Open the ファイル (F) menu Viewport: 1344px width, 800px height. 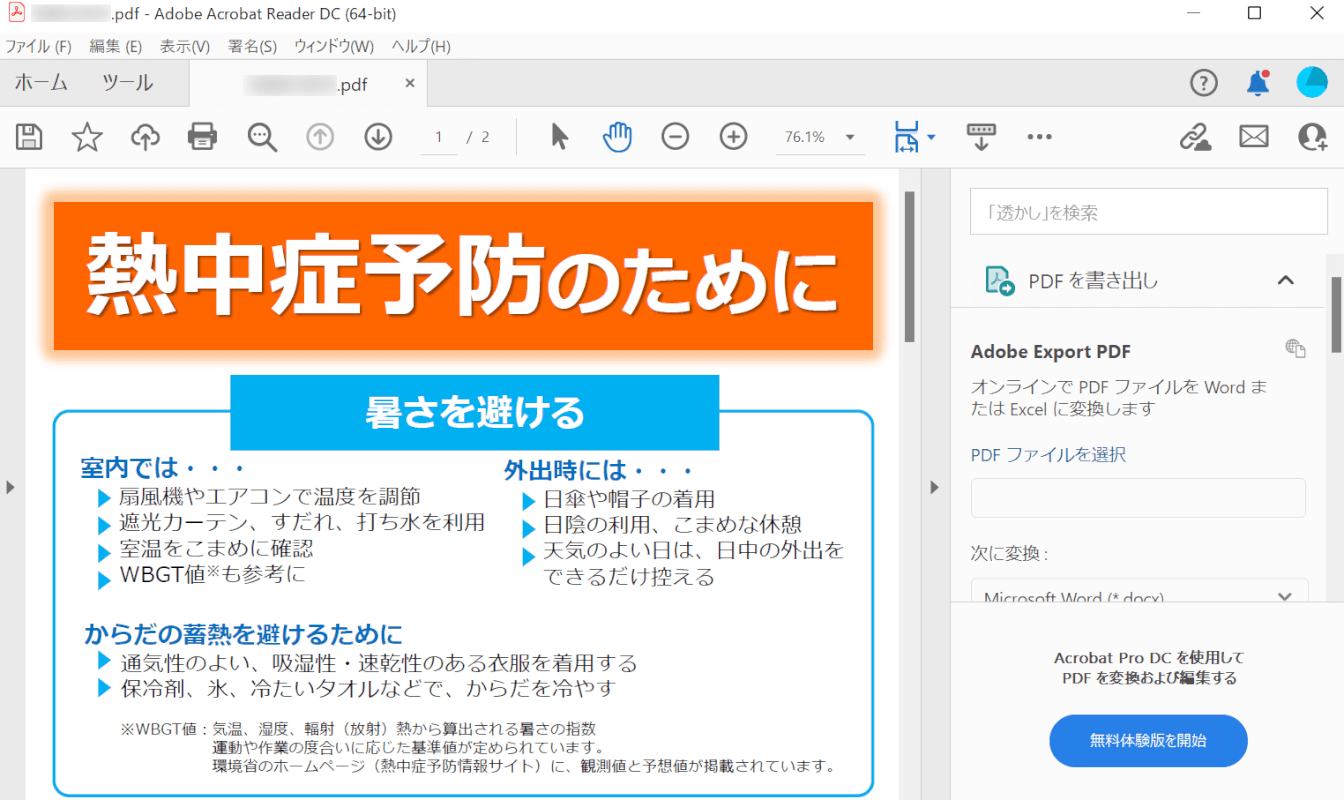tap(39, 47)
